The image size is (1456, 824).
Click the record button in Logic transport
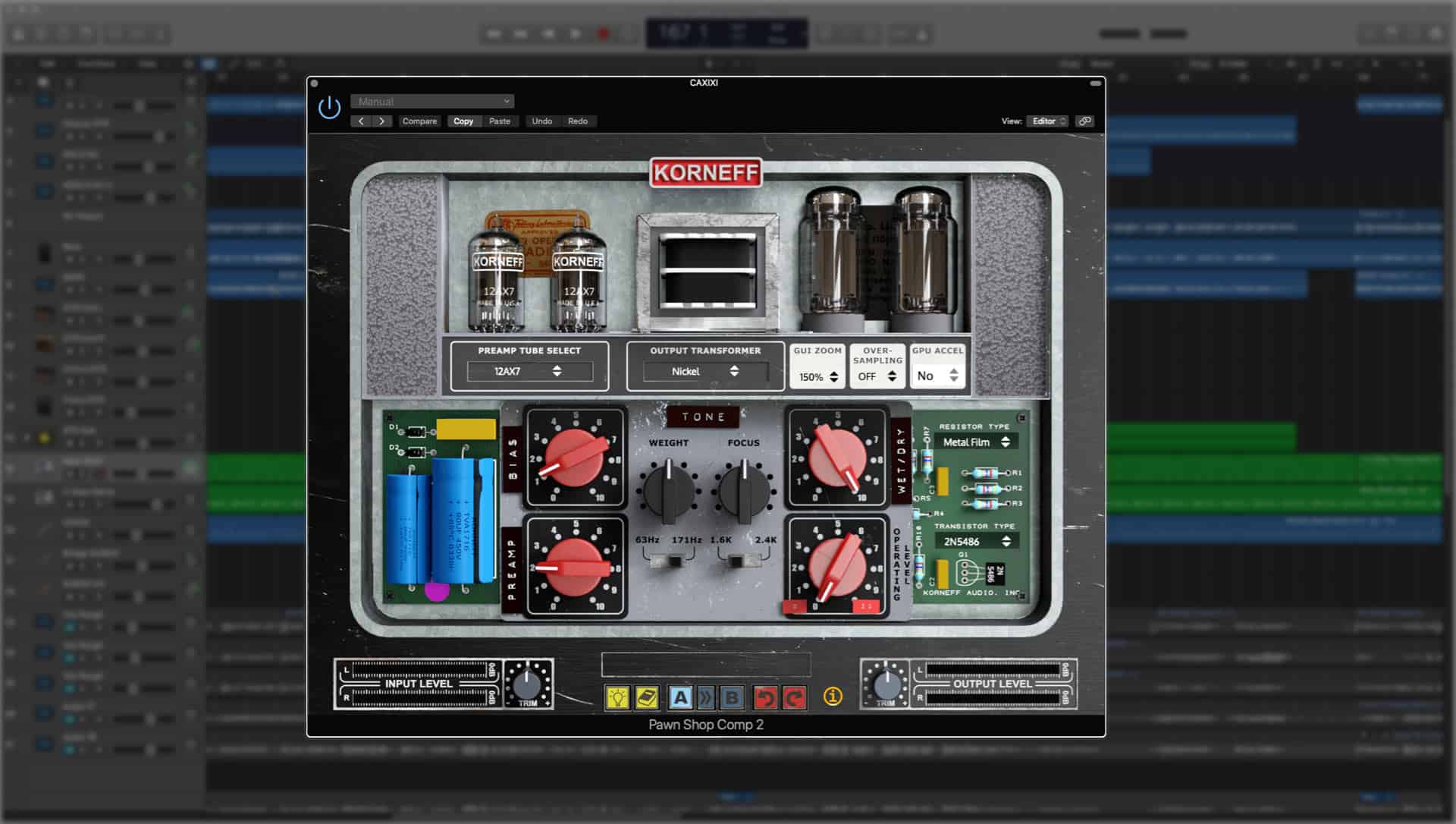(x=604, y=34)
